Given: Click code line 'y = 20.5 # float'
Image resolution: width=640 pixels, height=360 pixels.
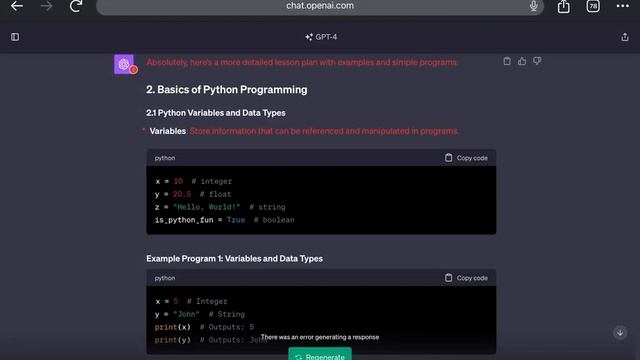Looking at the screenshot, I should click(x=193, y=194).
